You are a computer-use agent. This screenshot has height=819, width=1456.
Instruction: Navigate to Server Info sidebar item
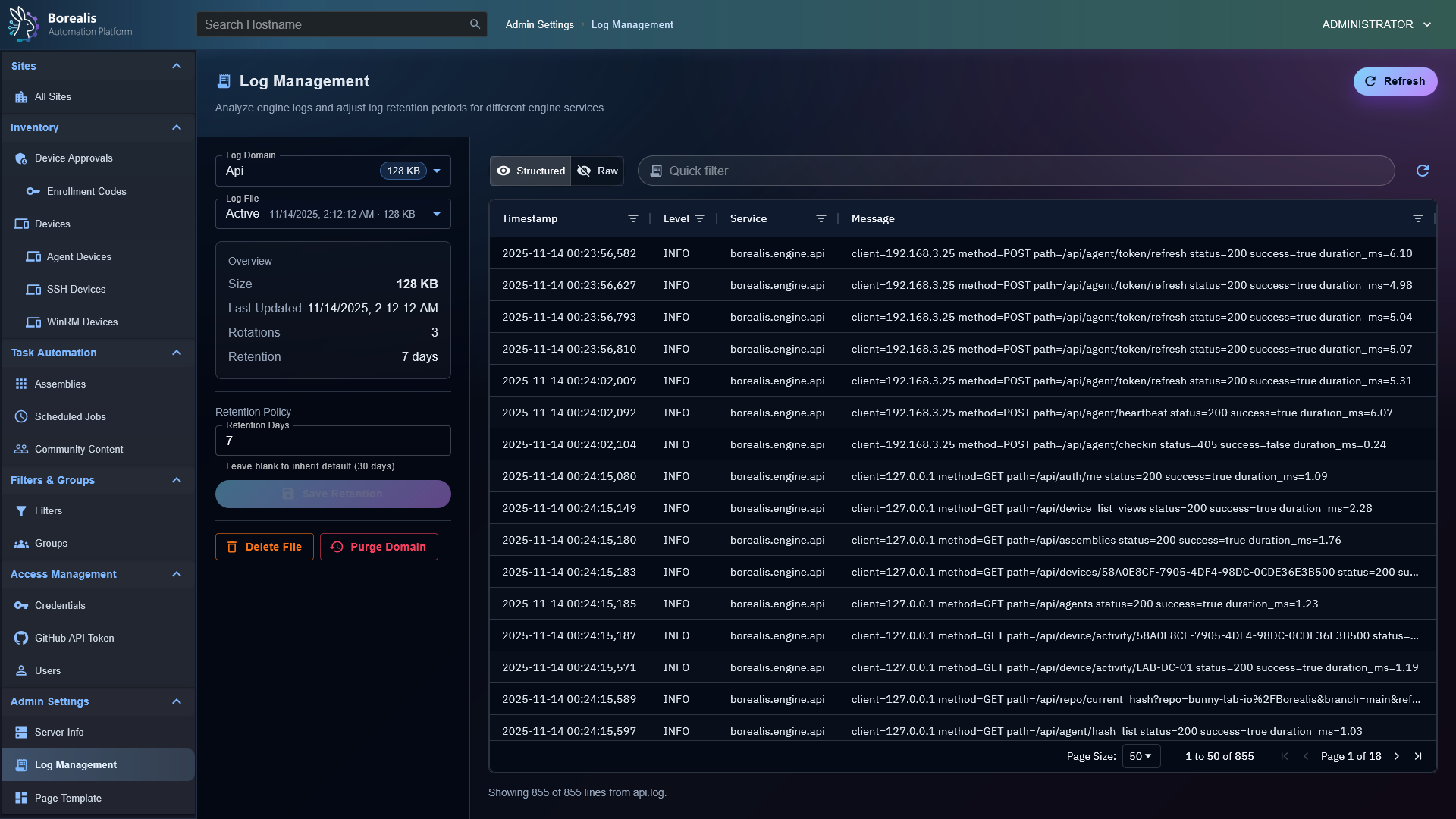pos(59,732)
